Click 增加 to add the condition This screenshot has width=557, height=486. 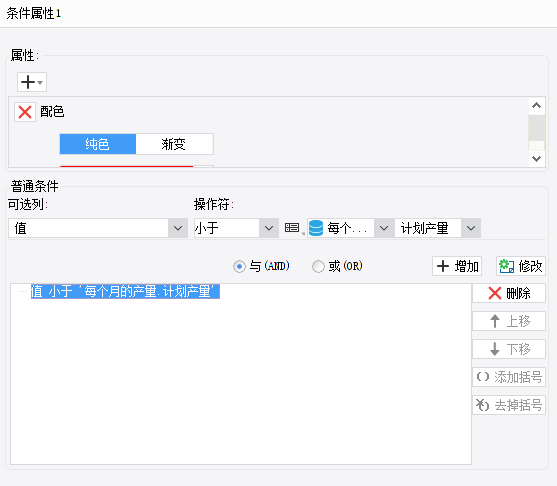click(x=457, y=266)
